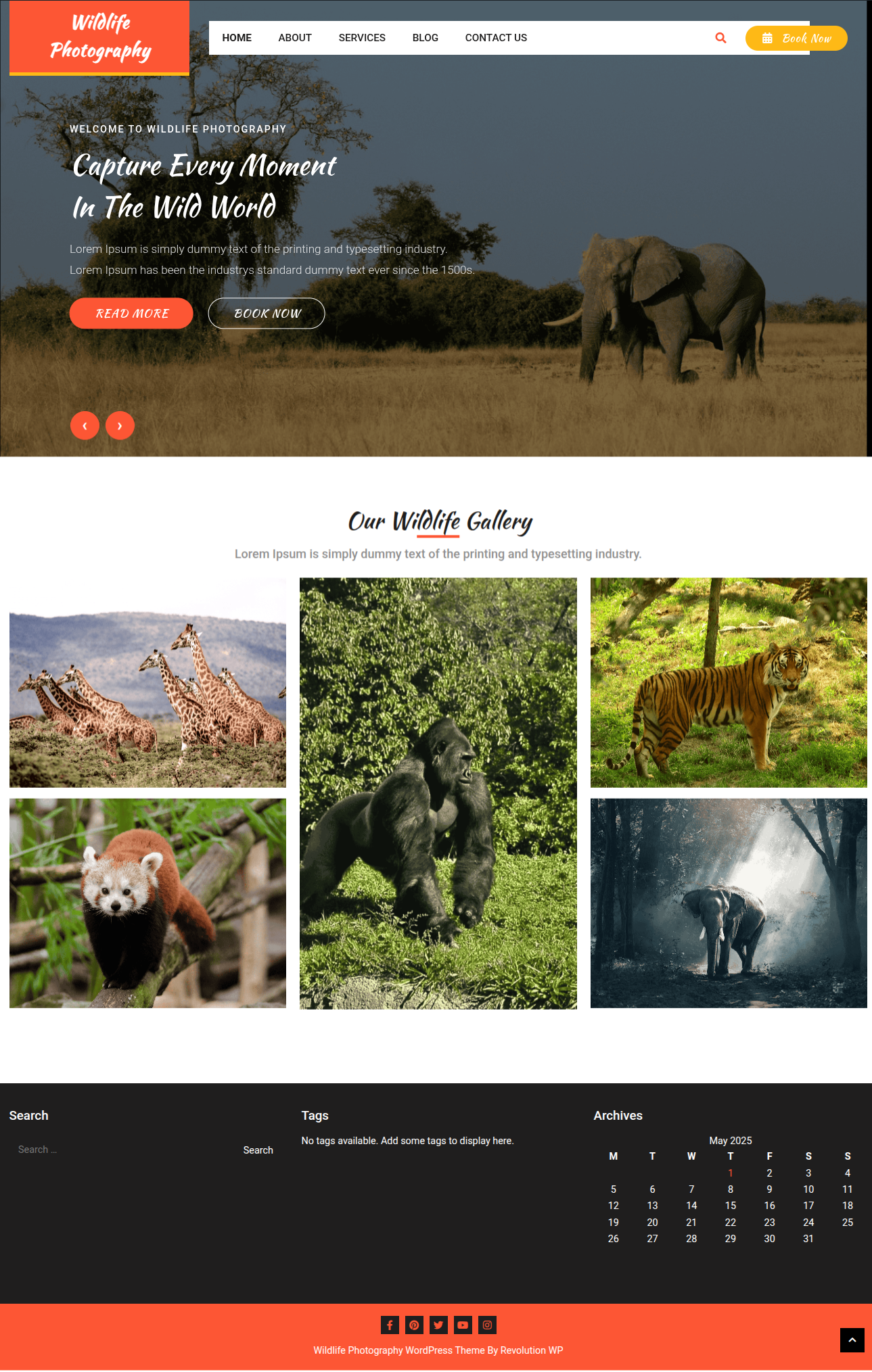Click the outlined Book Now hero button
The image size is (872, 1372).
(267, 314)
